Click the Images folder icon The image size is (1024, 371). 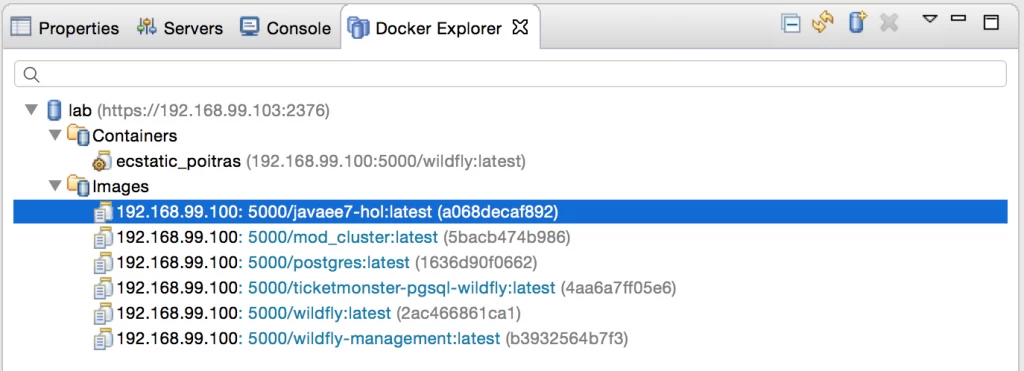point(78,187)
